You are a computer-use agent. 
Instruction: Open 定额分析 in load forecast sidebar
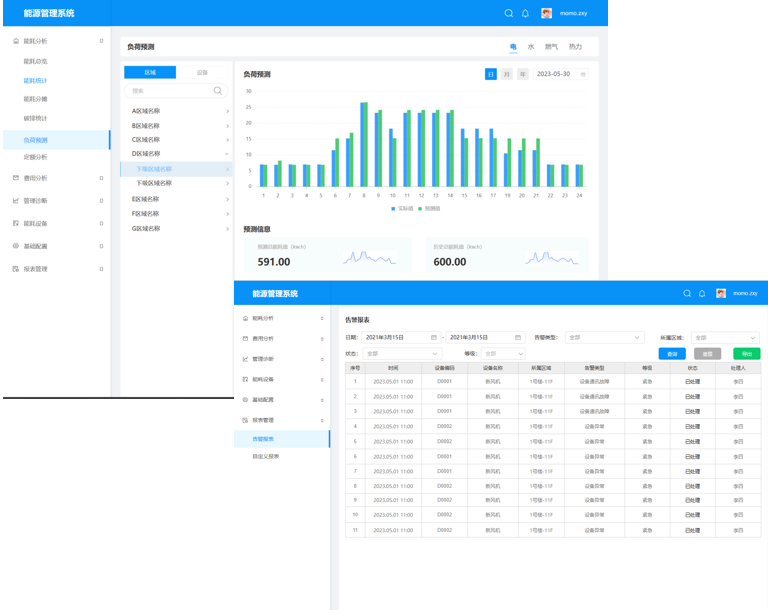(35, 157)
